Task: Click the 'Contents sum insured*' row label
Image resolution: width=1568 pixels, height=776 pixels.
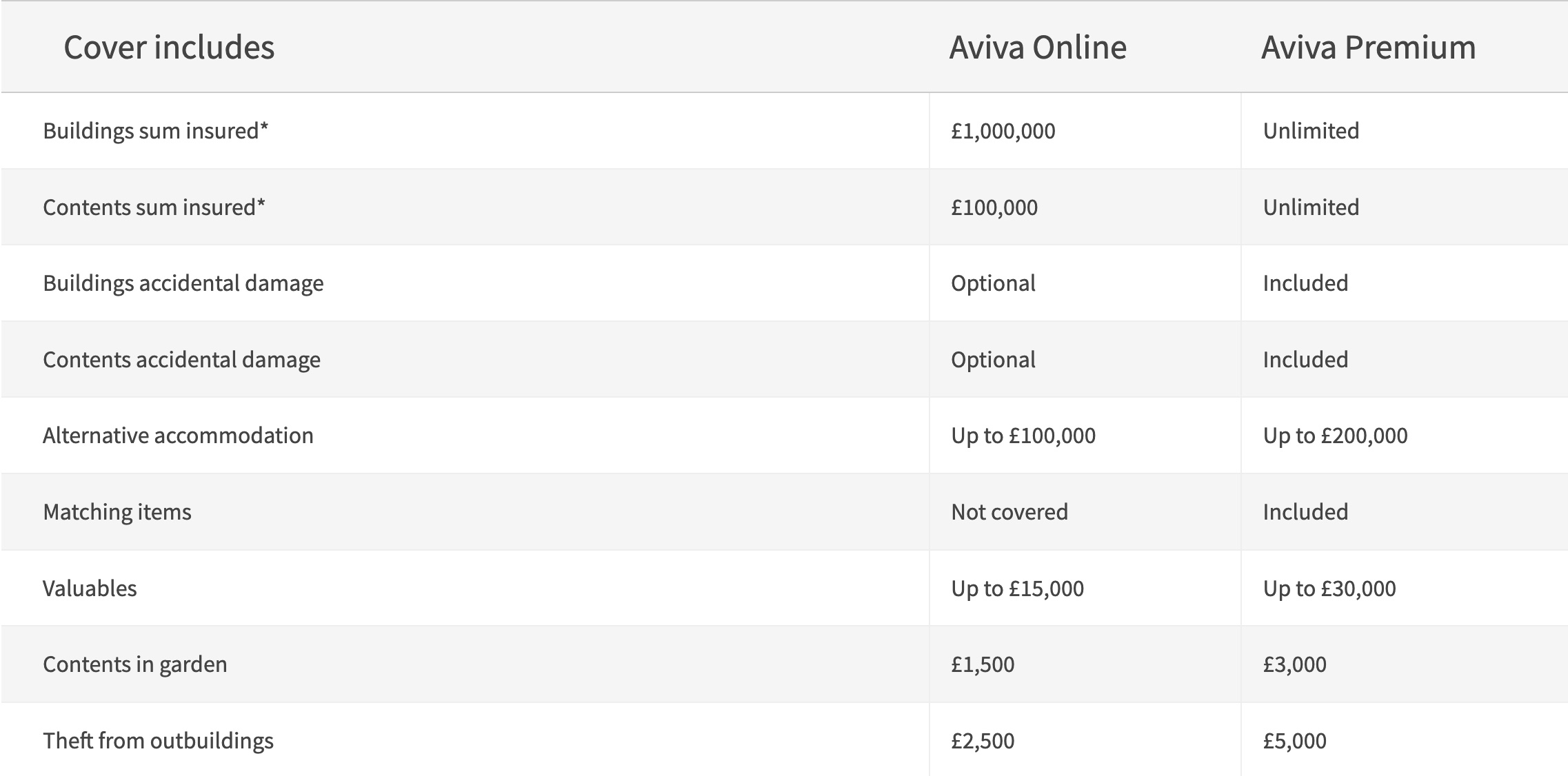Action: tap(154, 207)
